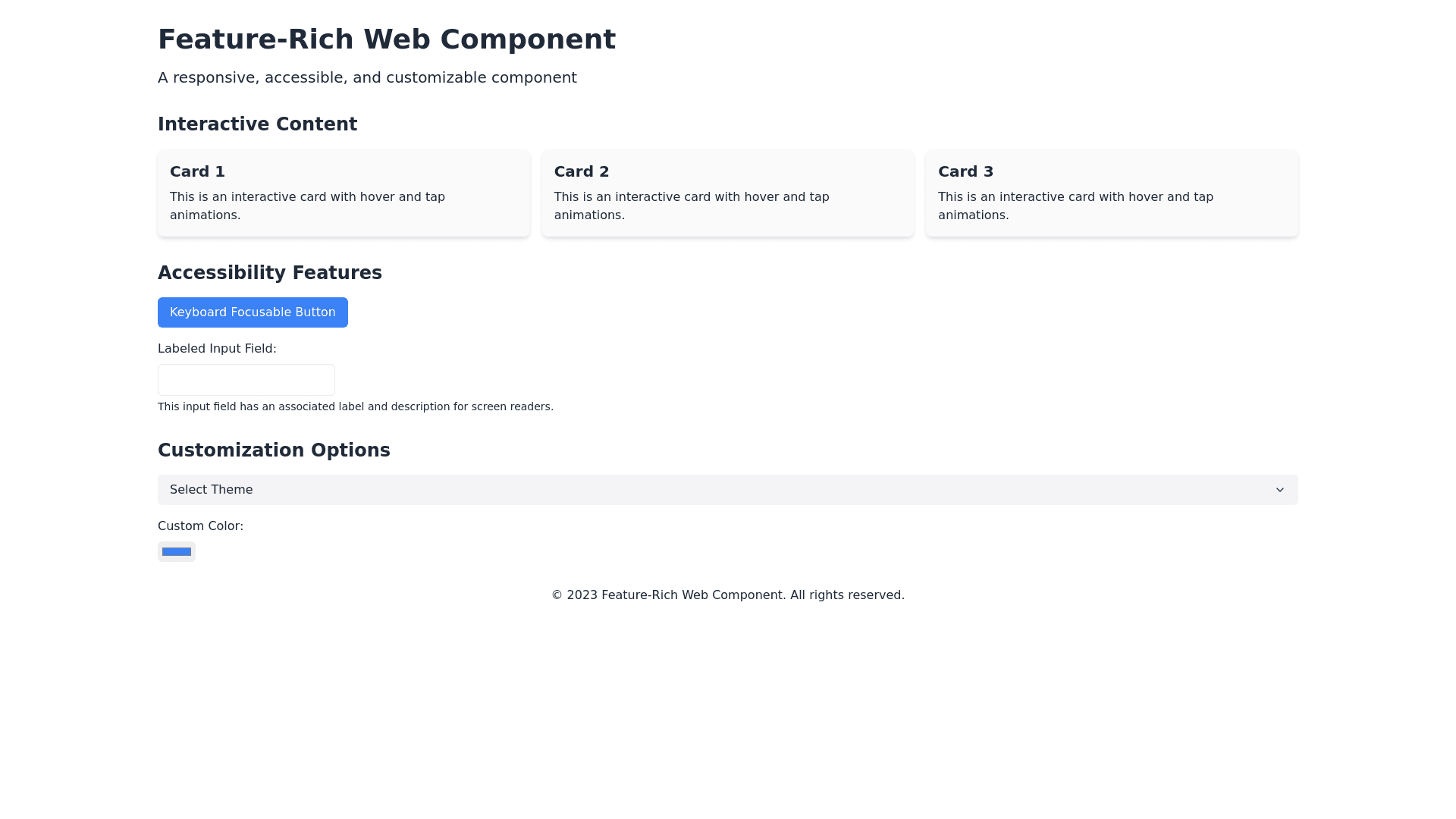Click the "Labeled Input Field:" label

click(x=217, y=349)
